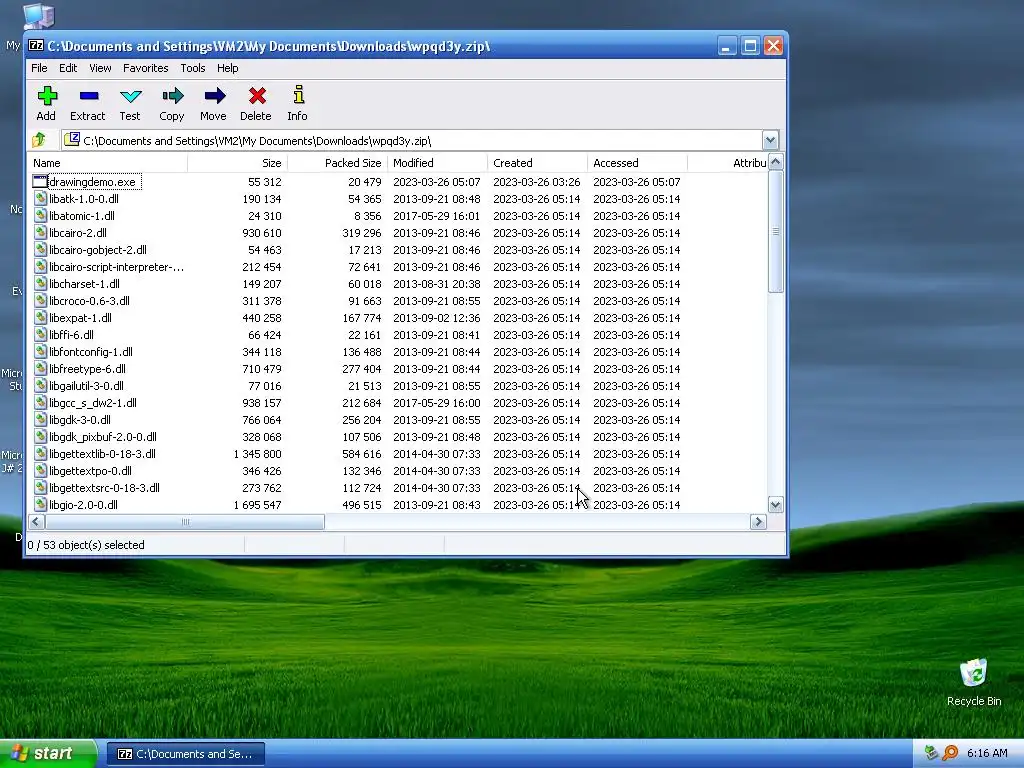Viewport: 1024px width, 768px height.
Task: Click the horizontal scrollbar right arrow
Action: pos(758,521)
